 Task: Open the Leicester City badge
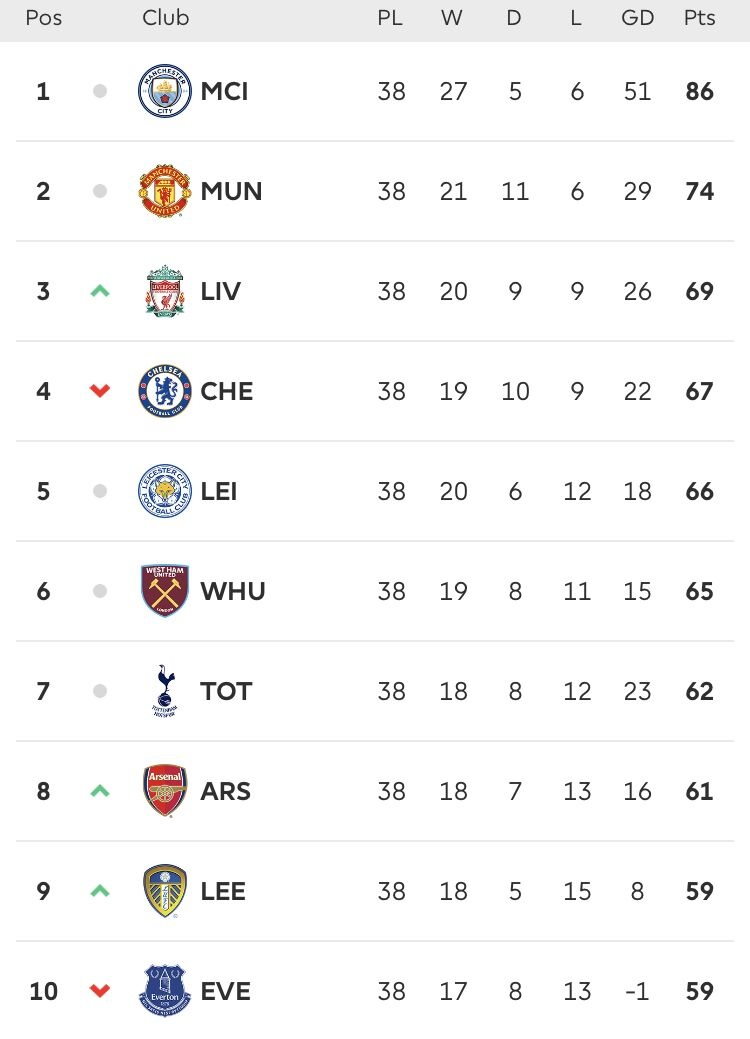tap(164, 491)
